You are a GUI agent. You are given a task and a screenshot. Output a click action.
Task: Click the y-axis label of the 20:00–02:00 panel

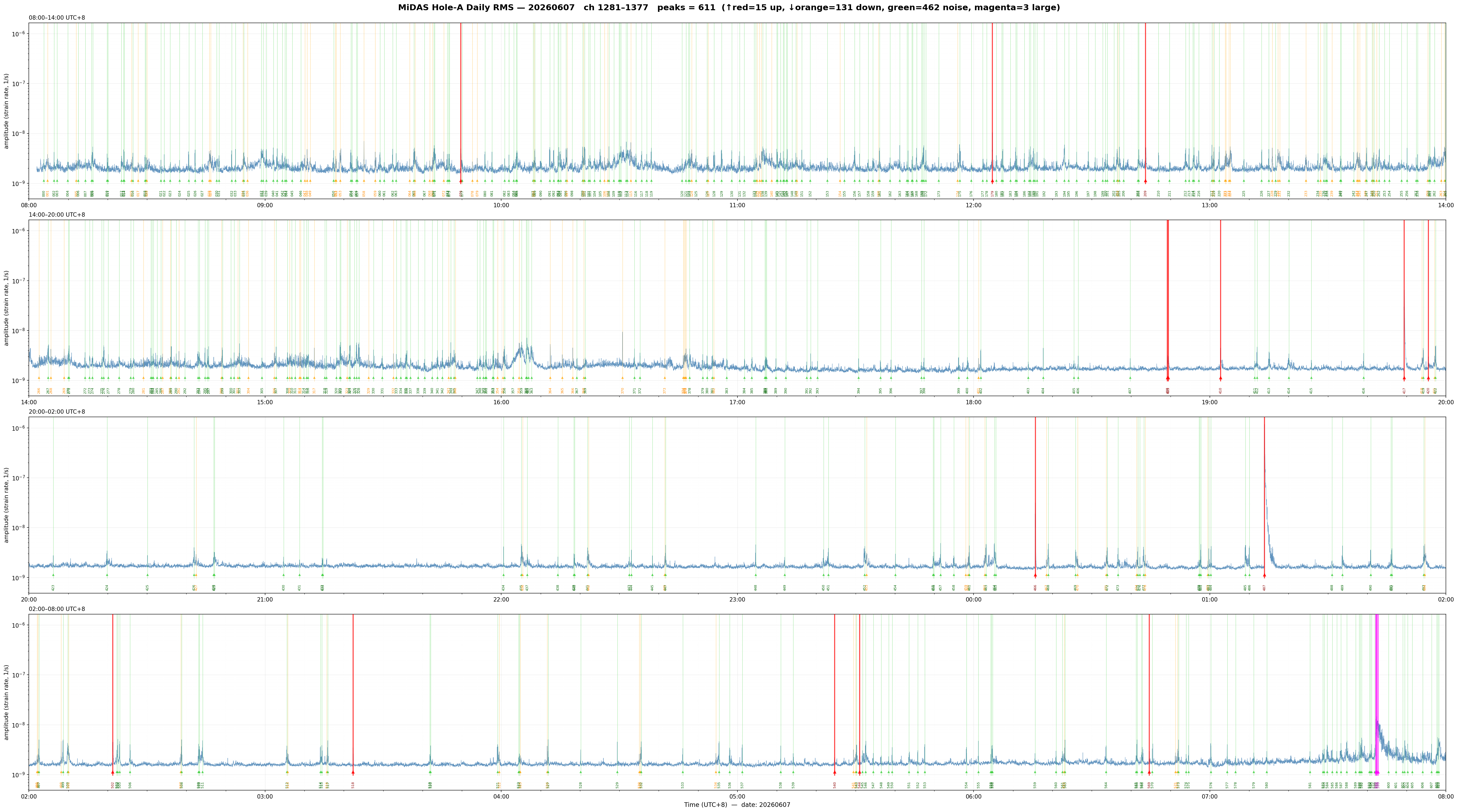(7, 505)
